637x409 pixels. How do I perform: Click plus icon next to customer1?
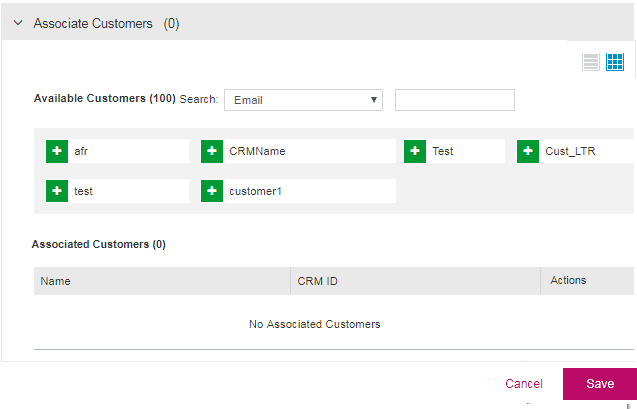click(212, 191)
